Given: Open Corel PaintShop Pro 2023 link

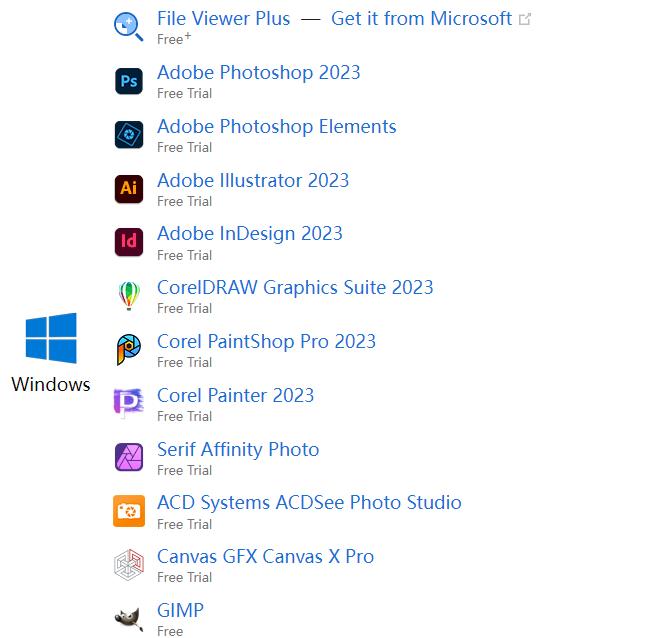Looking at the screenshot, I should point(267,341).
